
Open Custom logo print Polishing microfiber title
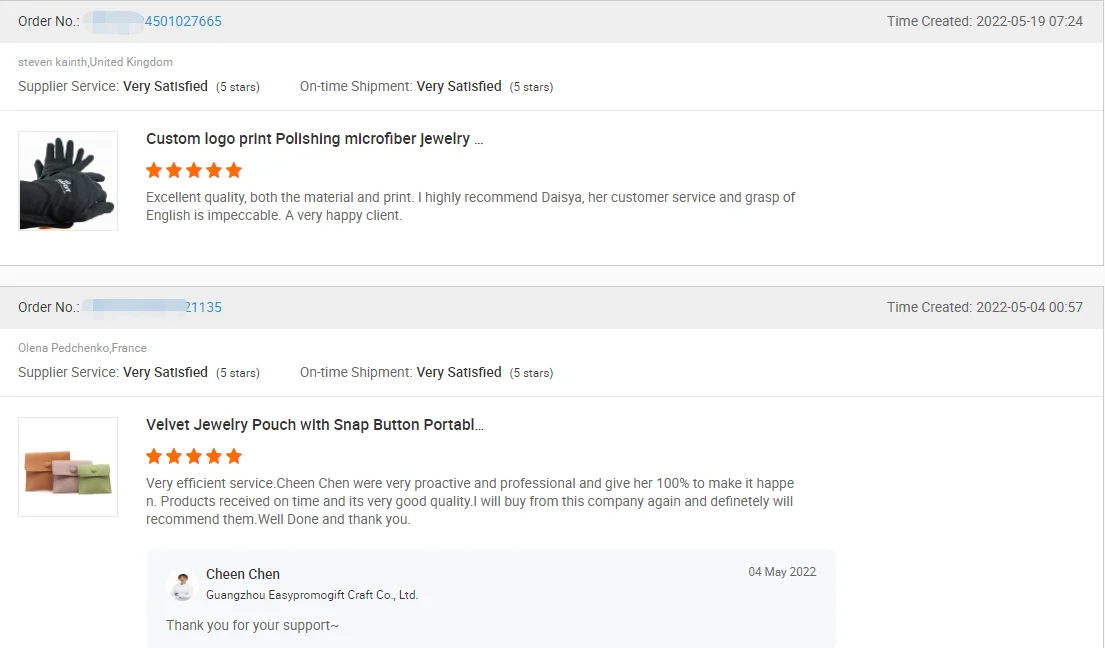point(314,139)
